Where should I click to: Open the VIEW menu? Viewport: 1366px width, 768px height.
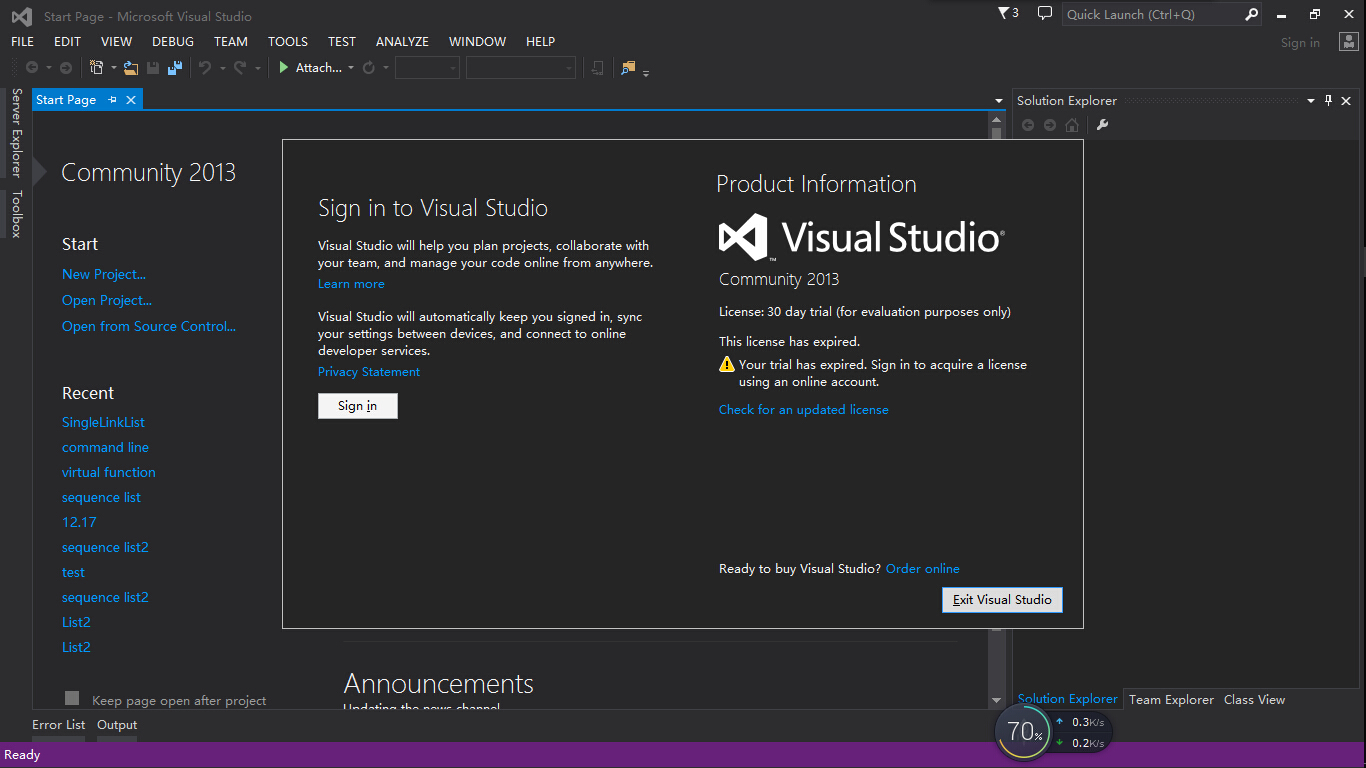tap(116, 42)
